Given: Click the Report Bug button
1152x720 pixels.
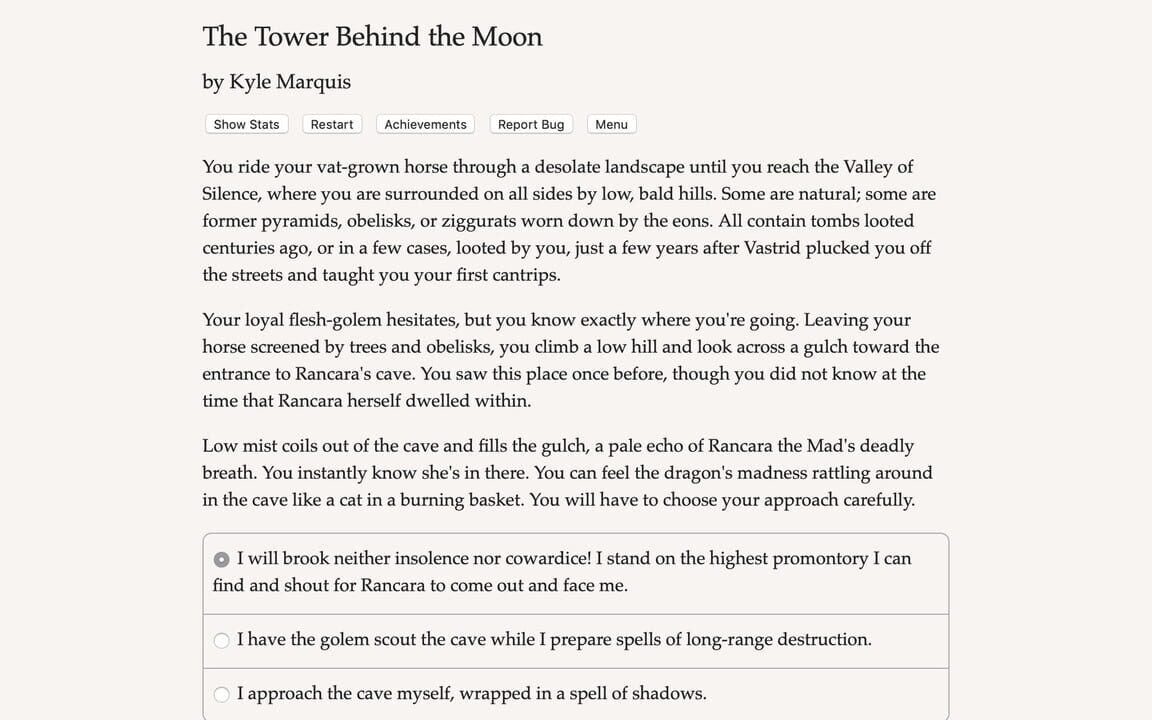Looking at the screenshot, I should [530, 124].
